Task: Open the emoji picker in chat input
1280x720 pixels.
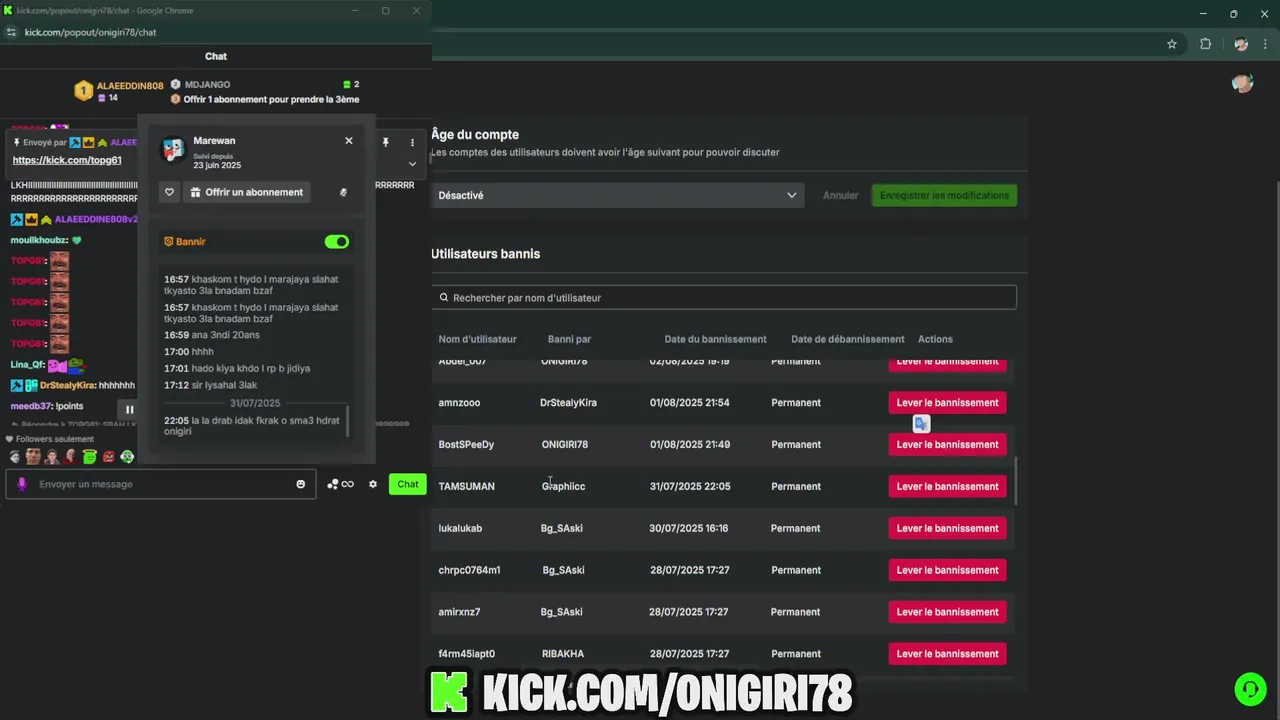Action: [x=300, y=484]
